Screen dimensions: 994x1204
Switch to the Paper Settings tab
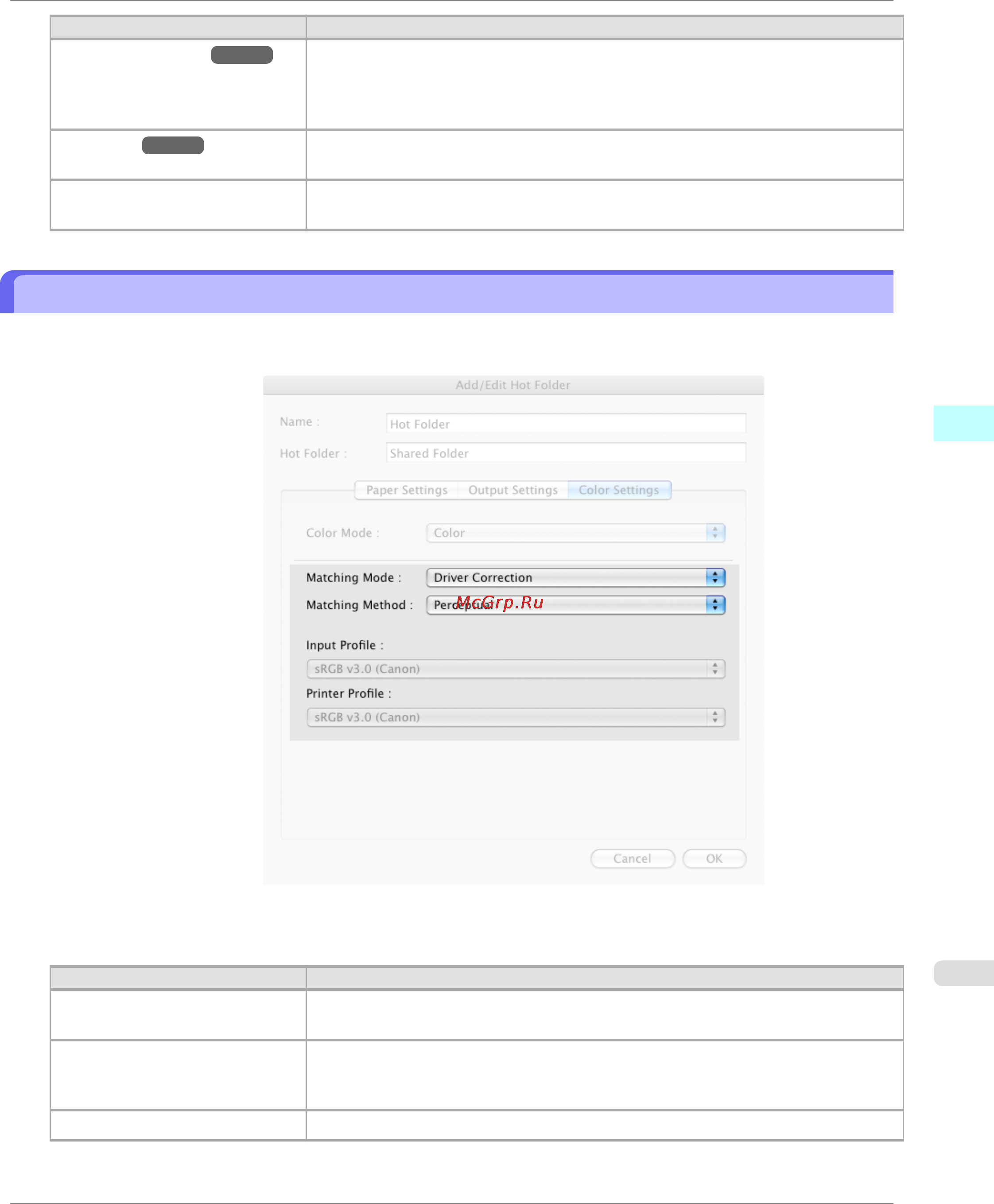407,490
